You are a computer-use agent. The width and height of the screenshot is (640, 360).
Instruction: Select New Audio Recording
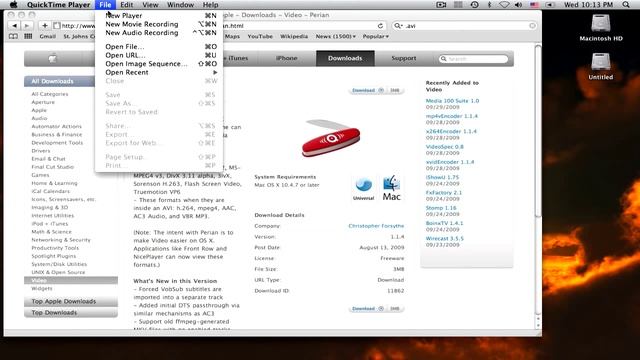pos(159,33)
